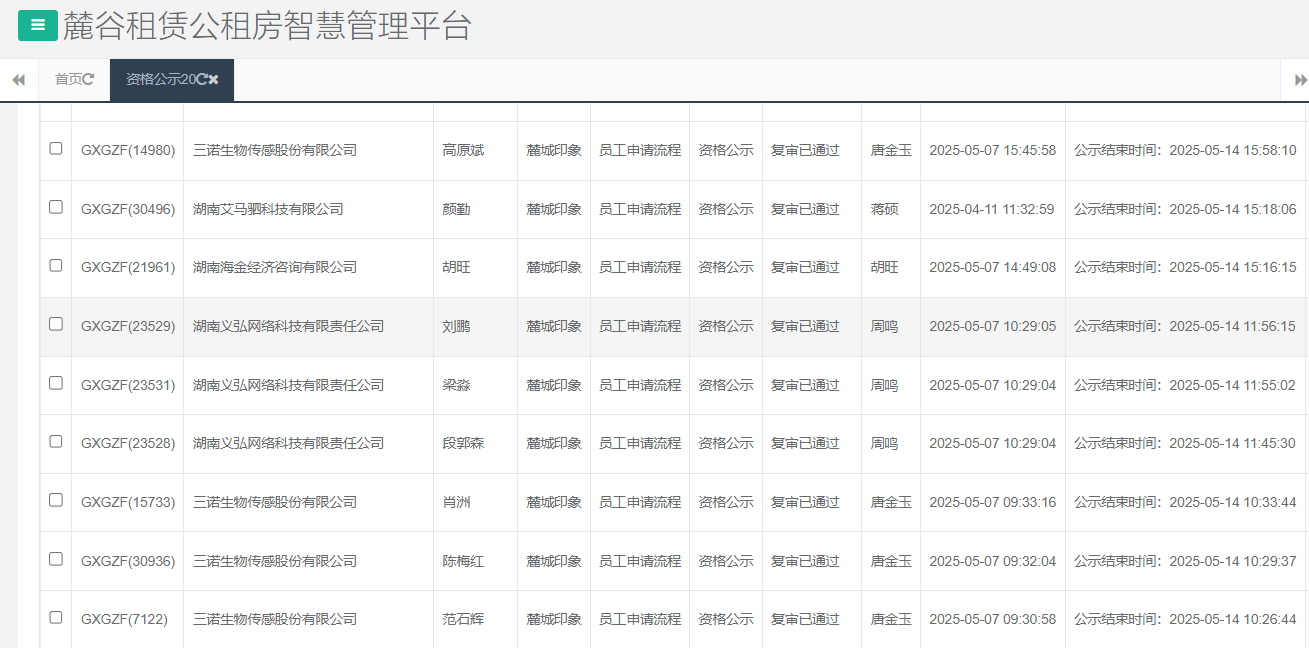Tick checkbox beside GXGZF(15733)
Image resolution: width=1309 pixels, height=648 pixels.
click(56, 501)
